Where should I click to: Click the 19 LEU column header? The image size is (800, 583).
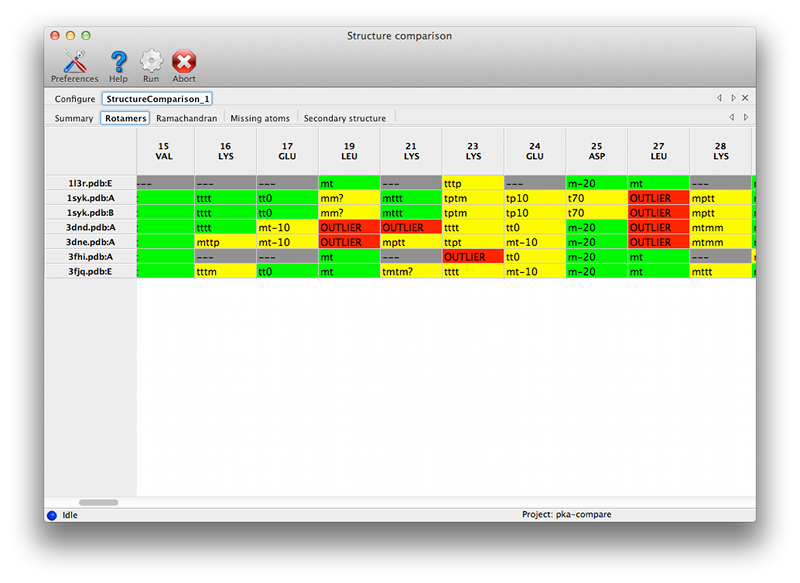click(349, 151)
